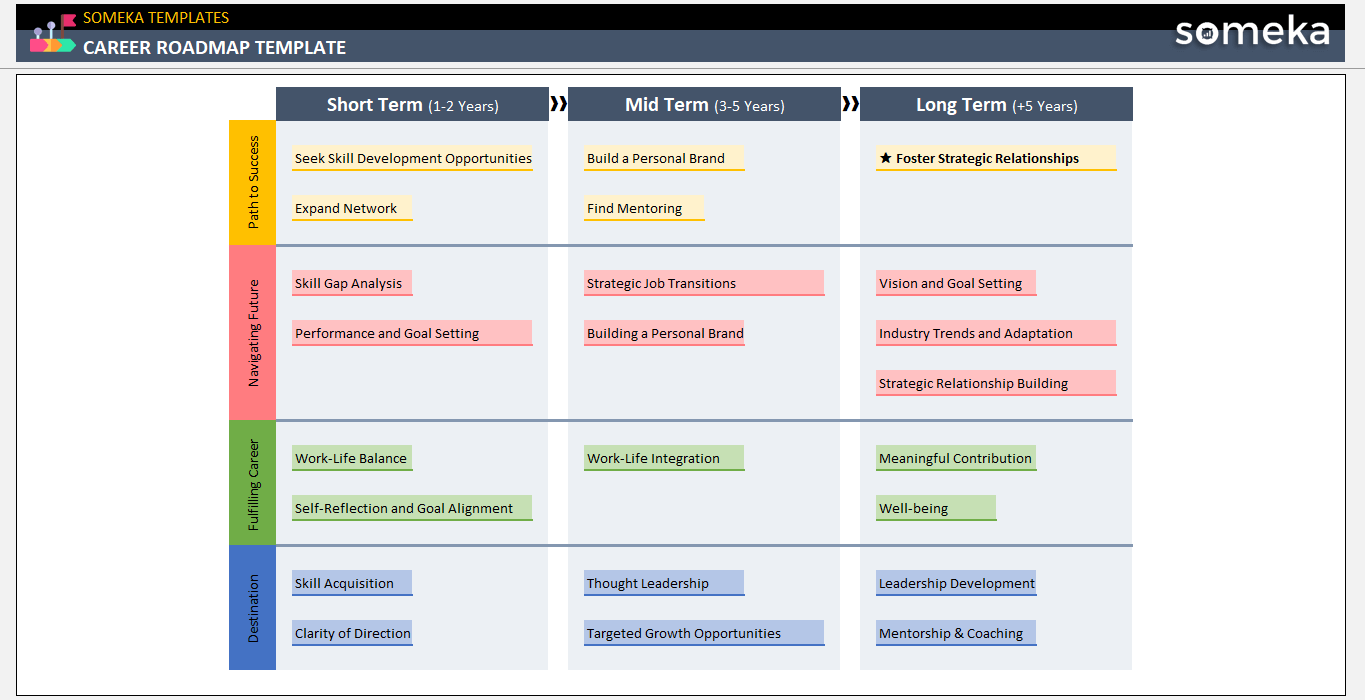Select the Mid Term column header

(704, 105)
